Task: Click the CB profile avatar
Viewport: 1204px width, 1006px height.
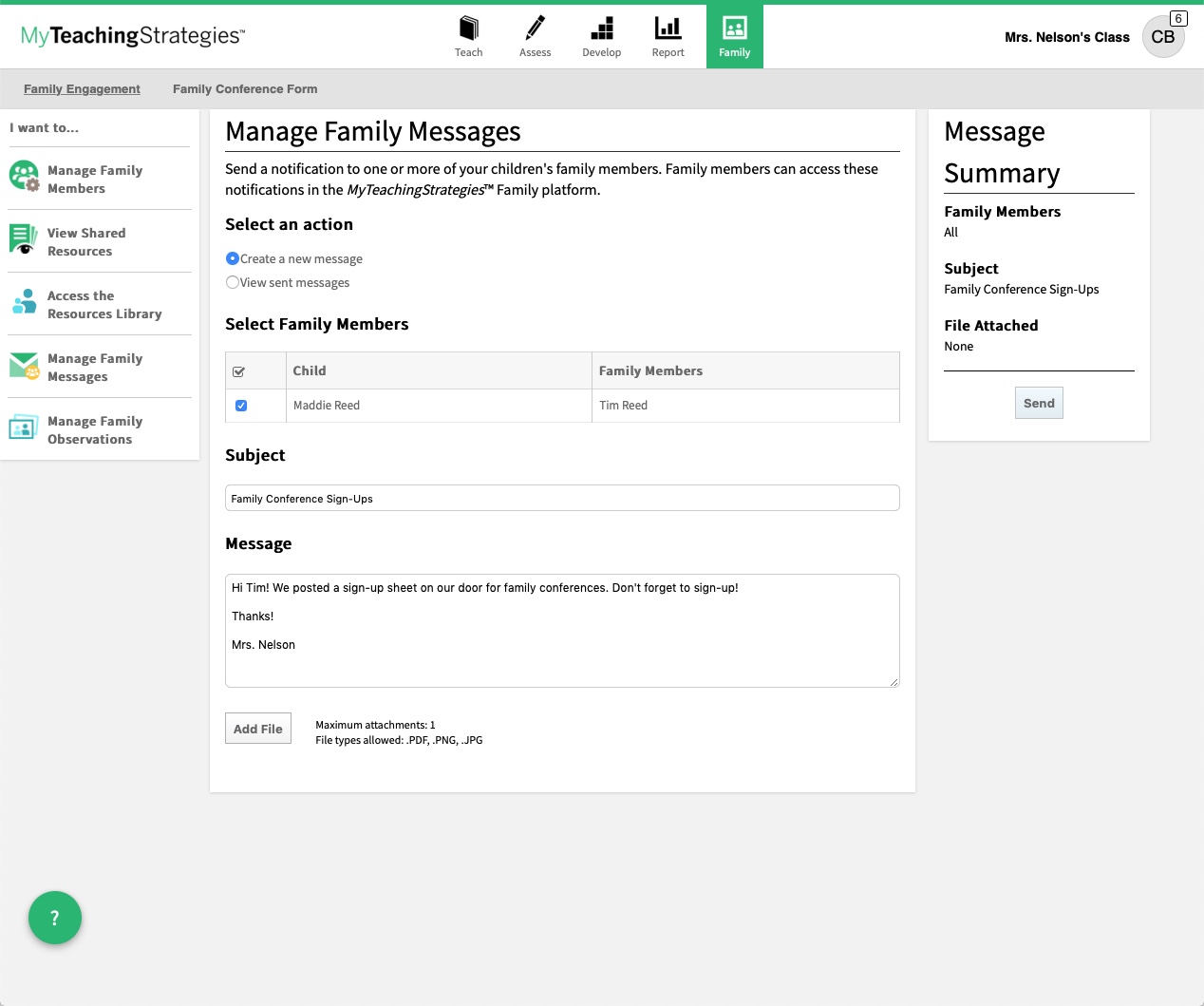Action: [x=1163, y=37]
